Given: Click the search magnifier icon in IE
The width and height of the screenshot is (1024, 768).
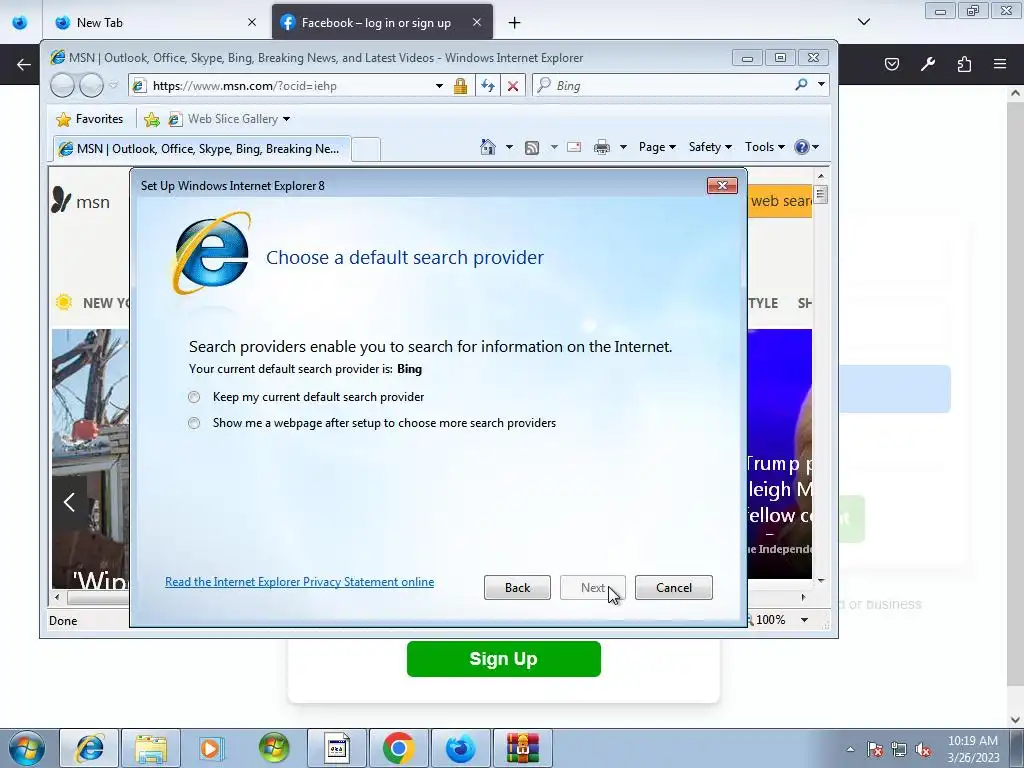Looking at the screenshot, I should tap(801, 85).
